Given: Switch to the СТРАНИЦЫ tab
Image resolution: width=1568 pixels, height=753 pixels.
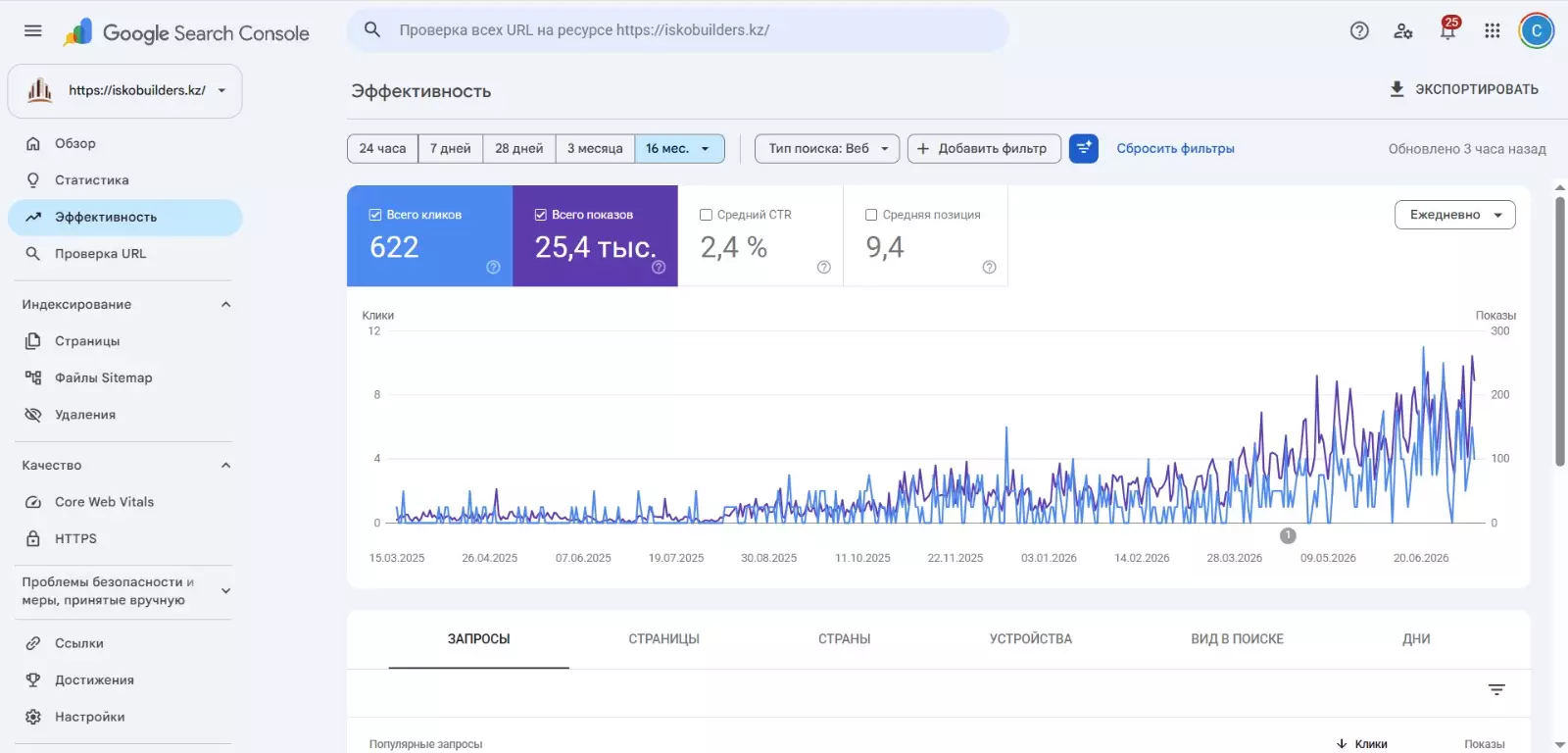Looking at the screenshot, I should click(664, 639).
